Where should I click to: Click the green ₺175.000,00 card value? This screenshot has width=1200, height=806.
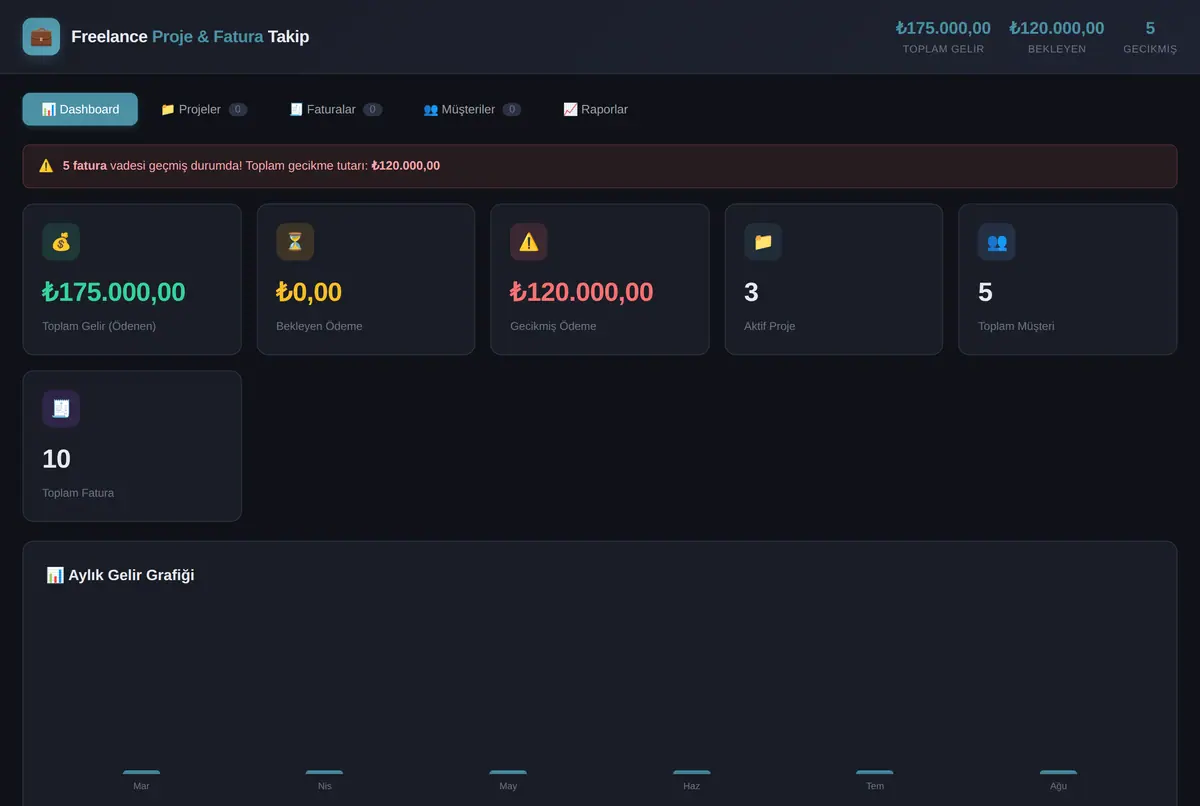(114, 292)
